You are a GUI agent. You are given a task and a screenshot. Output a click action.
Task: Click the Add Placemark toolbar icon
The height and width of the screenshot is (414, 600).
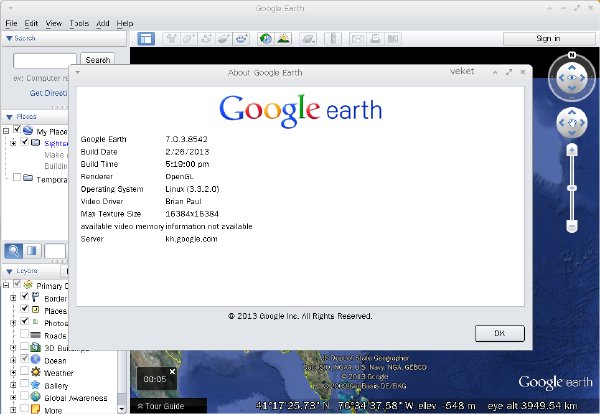coord(171,39)
